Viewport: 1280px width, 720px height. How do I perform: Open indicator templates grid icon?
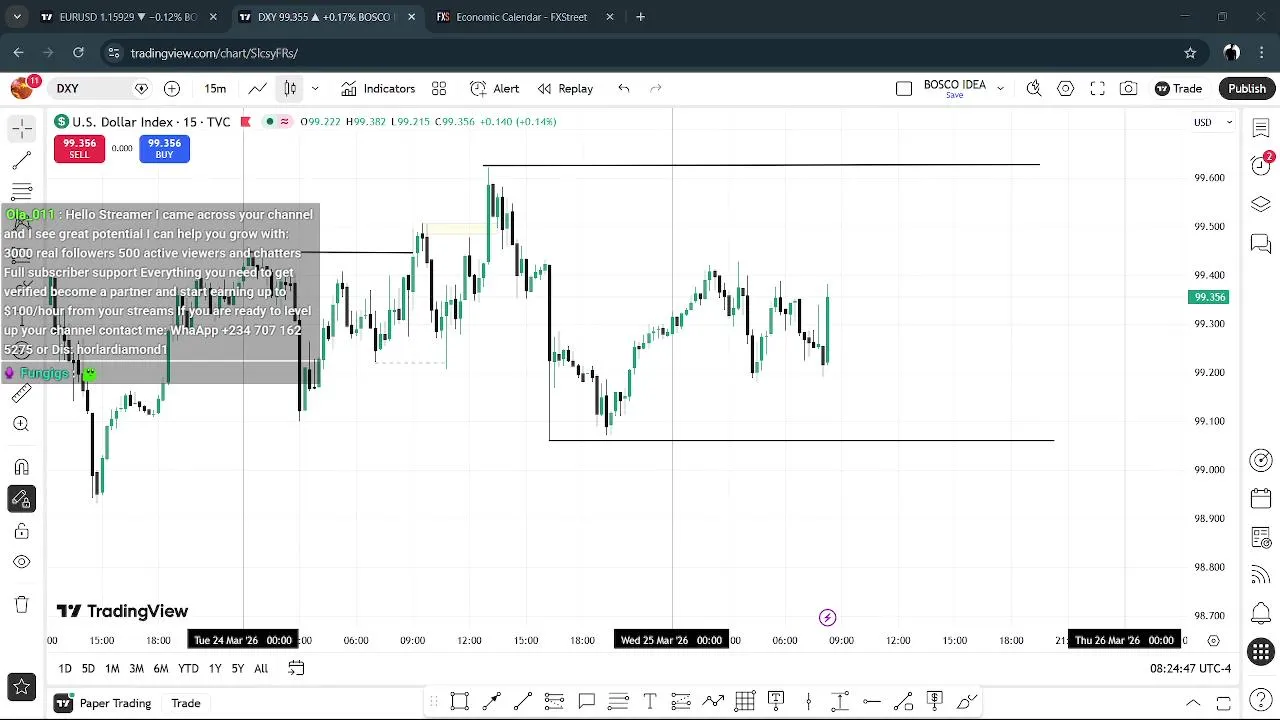point(439,89)
